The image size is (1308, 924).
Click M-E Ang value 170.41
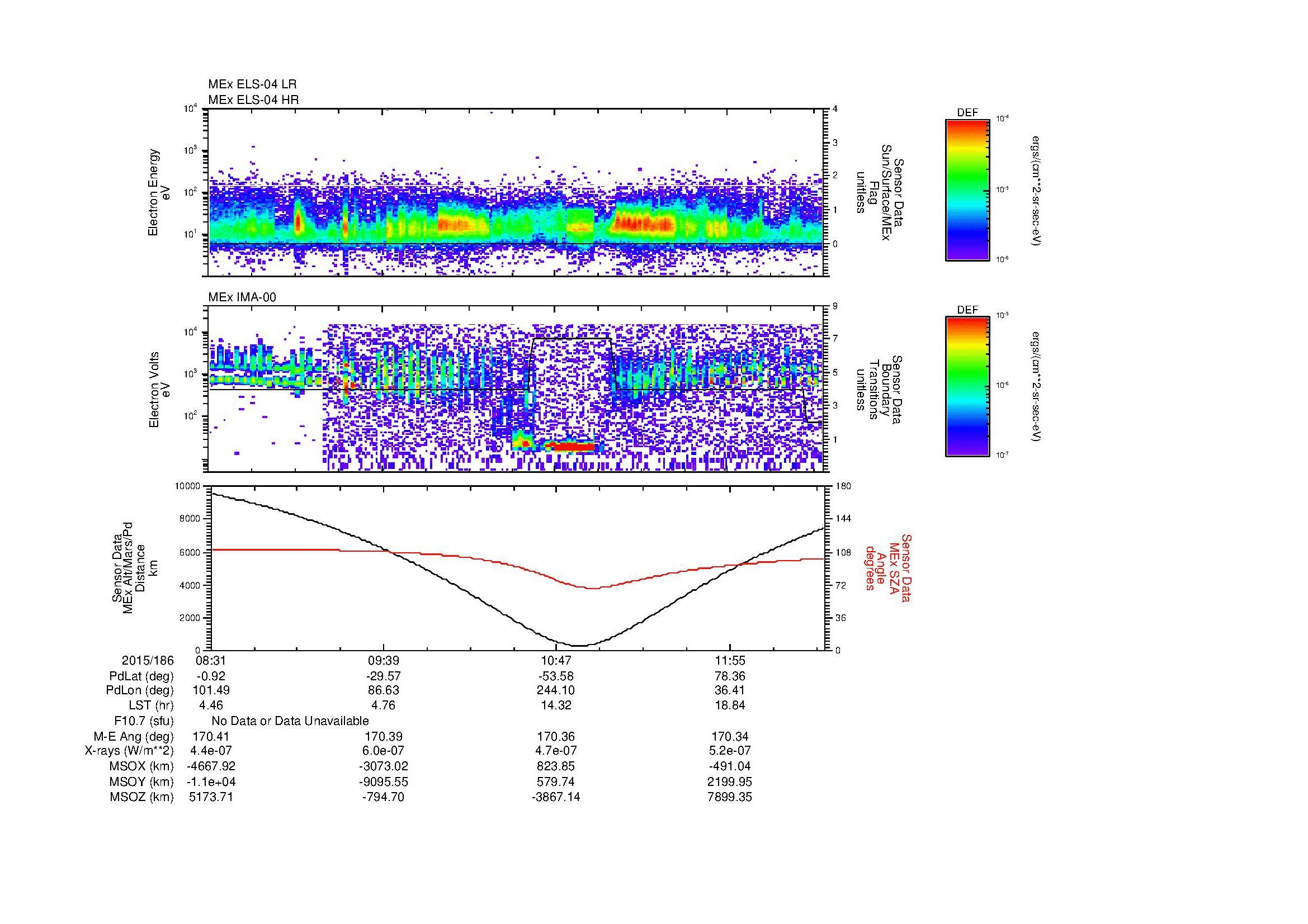coord(211,737)
